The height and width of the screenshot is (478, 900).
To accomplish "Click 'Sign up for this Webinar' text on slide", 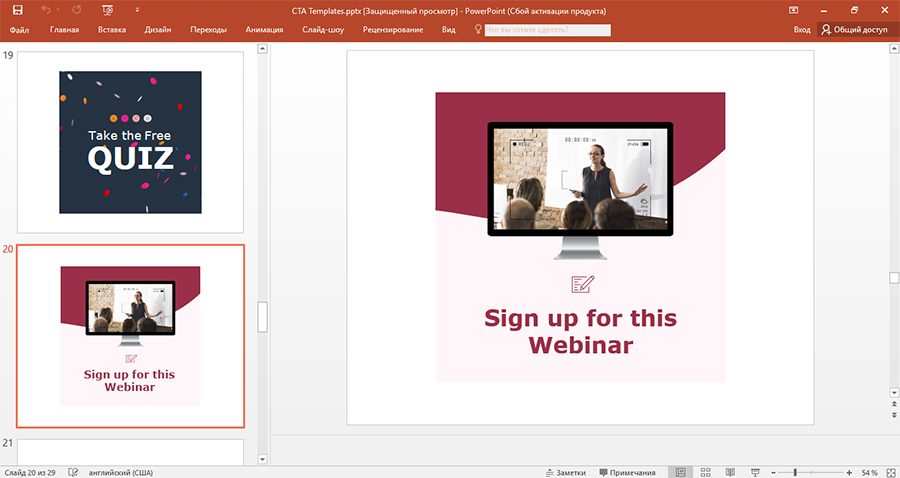I will point(580,332).
